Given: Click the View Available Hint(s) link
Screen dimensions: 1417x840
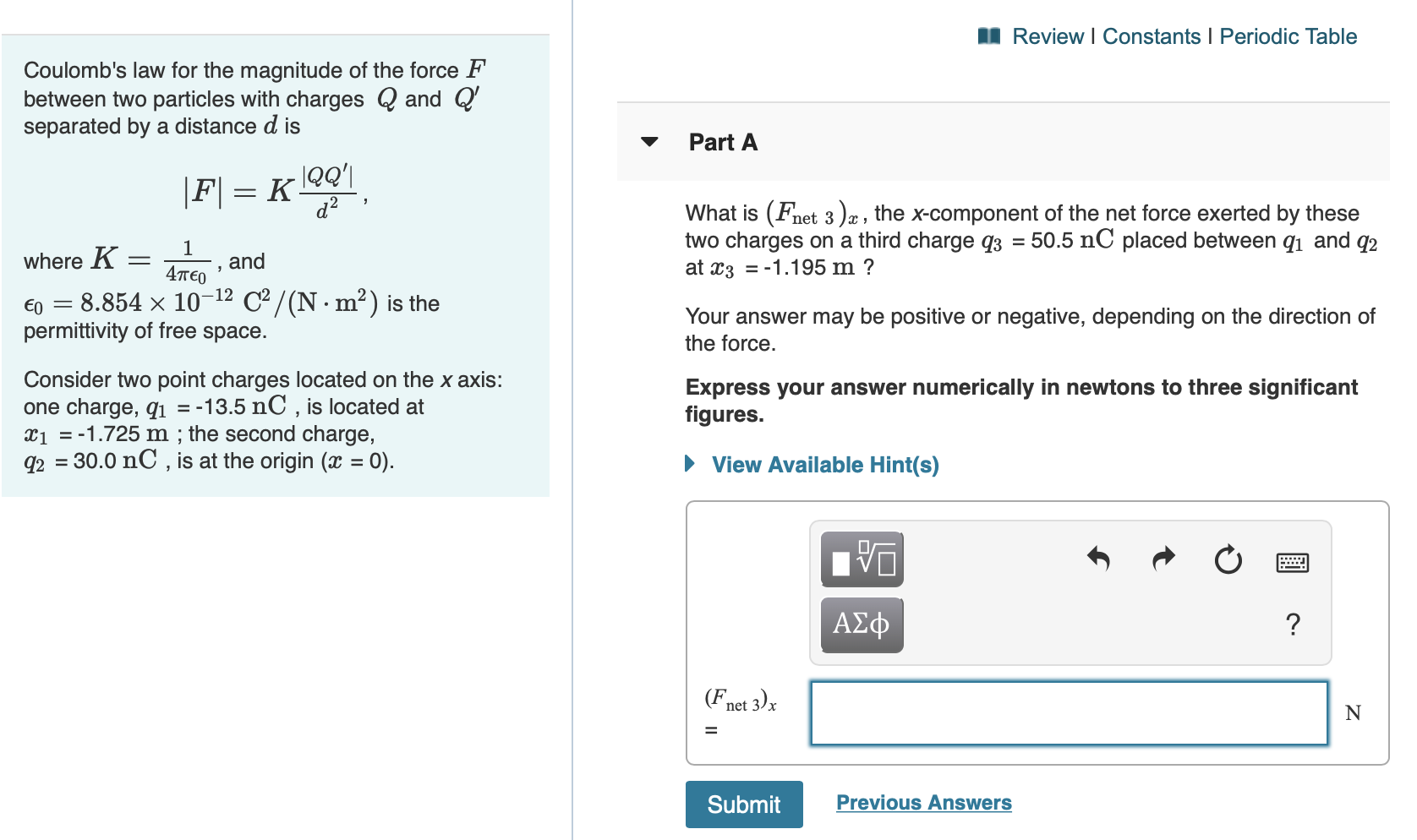Looking at the screenshot, I should tap(824, 464).
